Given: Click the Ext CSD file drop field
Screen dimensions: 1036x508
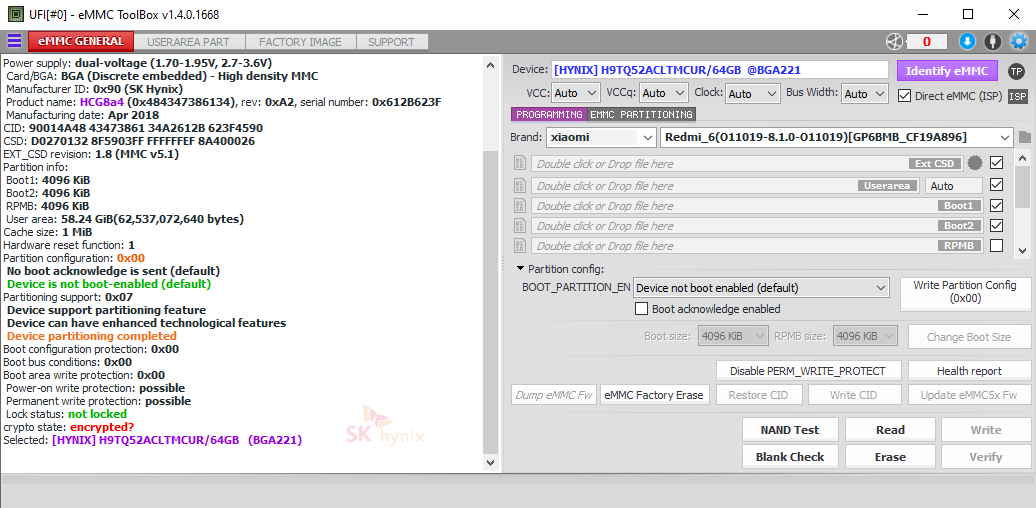Looking at the screenshot, I should [747, 163].
